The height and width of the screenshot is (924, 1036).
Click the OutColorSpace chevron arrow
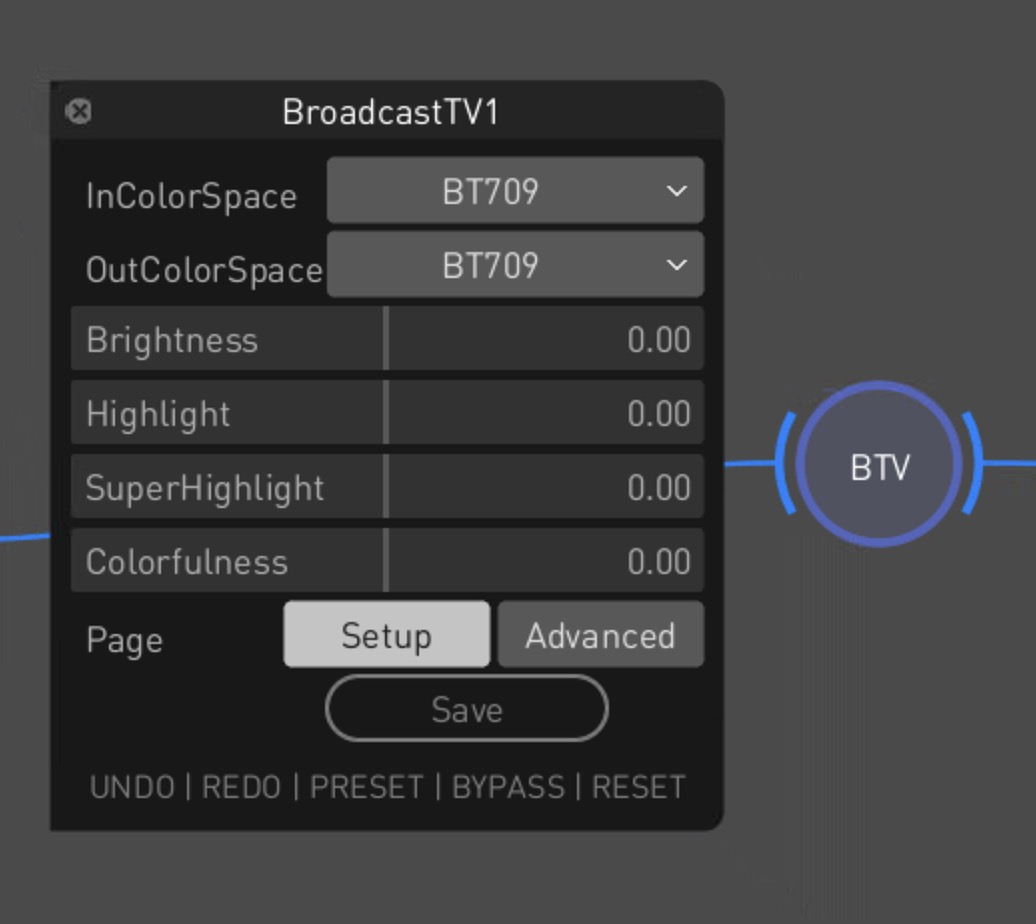pyautogui.click(x=677, y=265)
